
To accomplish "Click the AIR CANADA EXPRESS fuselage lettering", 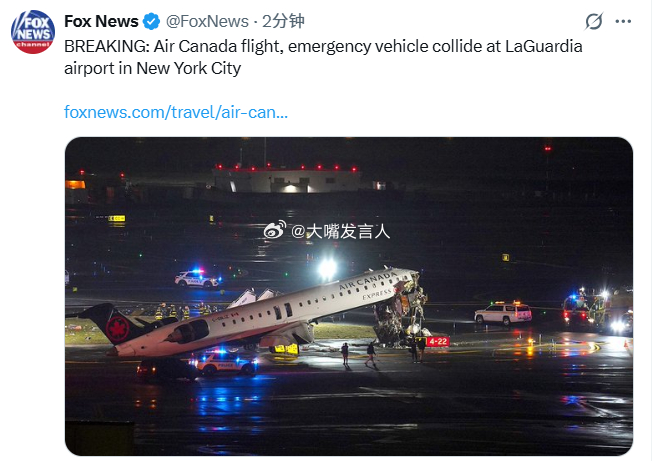I will [x=368, y=285].
